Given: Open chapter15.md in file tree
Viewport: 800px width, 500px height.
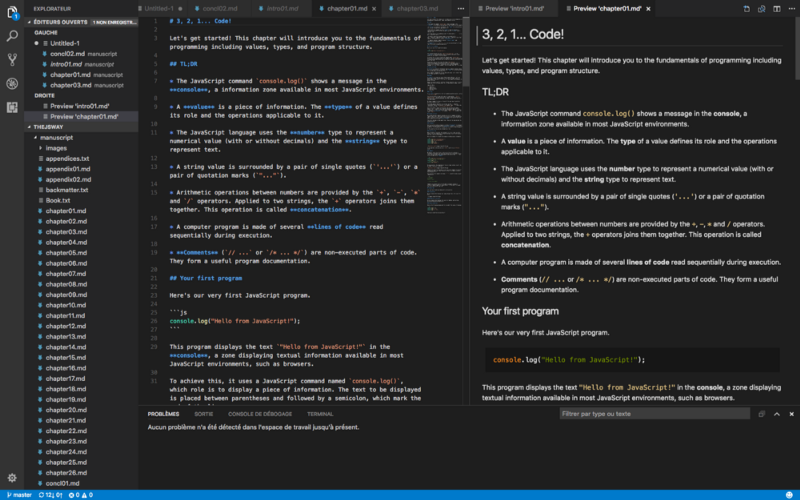Looking at the screenshot, I should pyautogui.click(x=81, y=358).
